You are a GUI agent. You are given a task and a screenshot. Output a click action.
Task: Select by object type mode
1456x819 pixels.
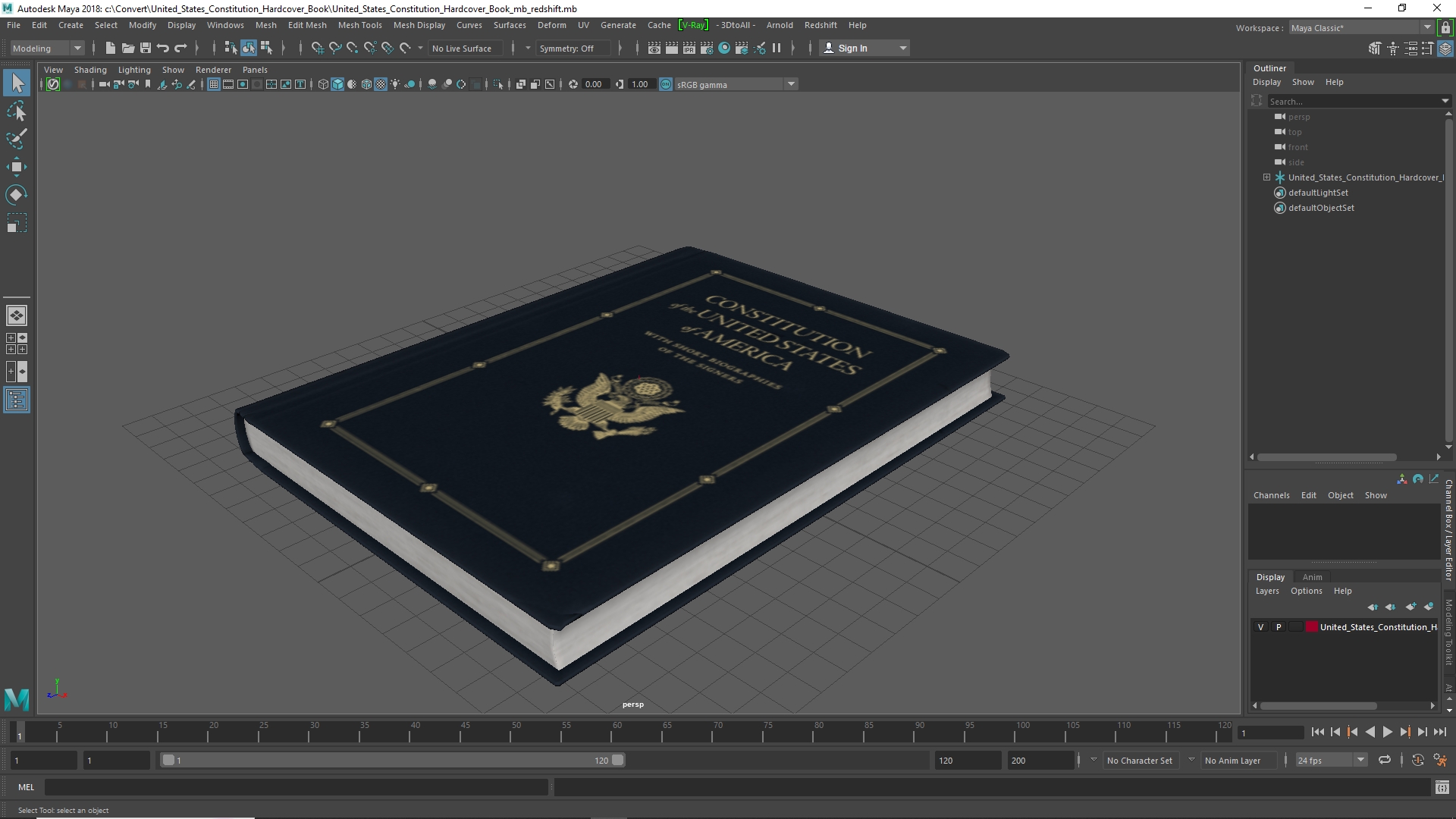(249, 48)
